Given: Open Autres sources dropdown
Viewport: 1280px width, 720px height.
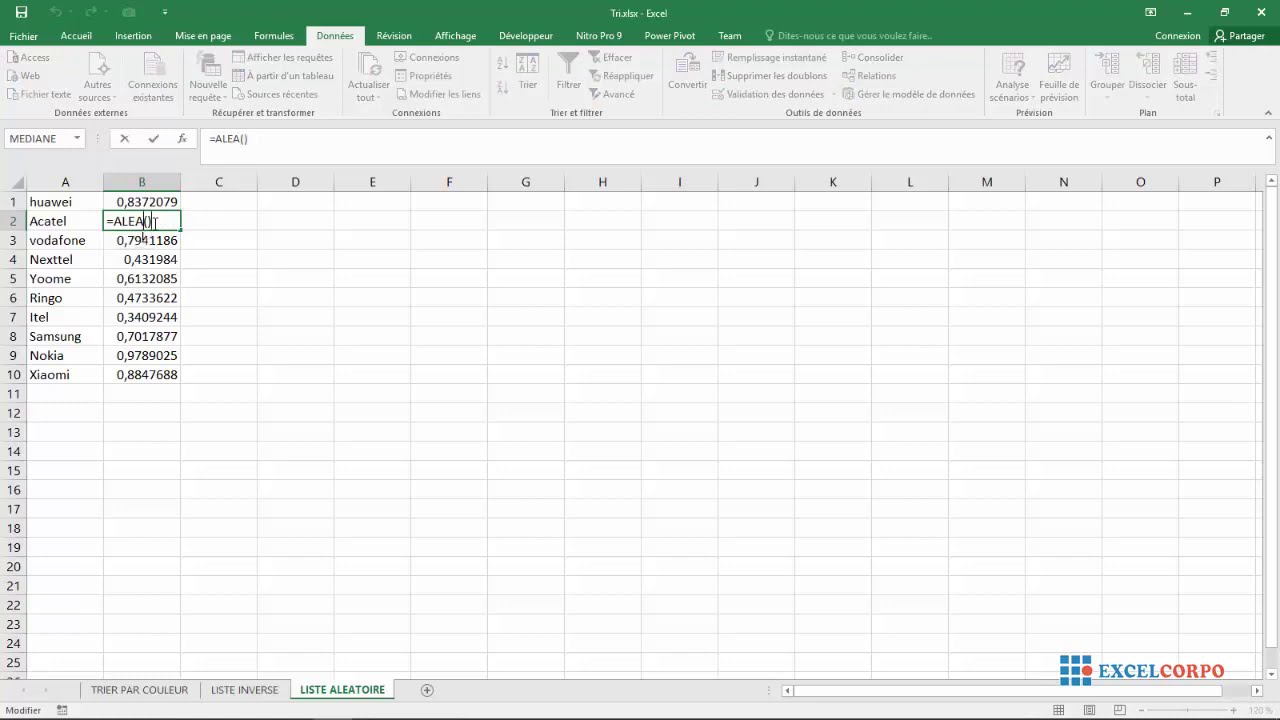Looking at the screenshot, I should [97, 77].
